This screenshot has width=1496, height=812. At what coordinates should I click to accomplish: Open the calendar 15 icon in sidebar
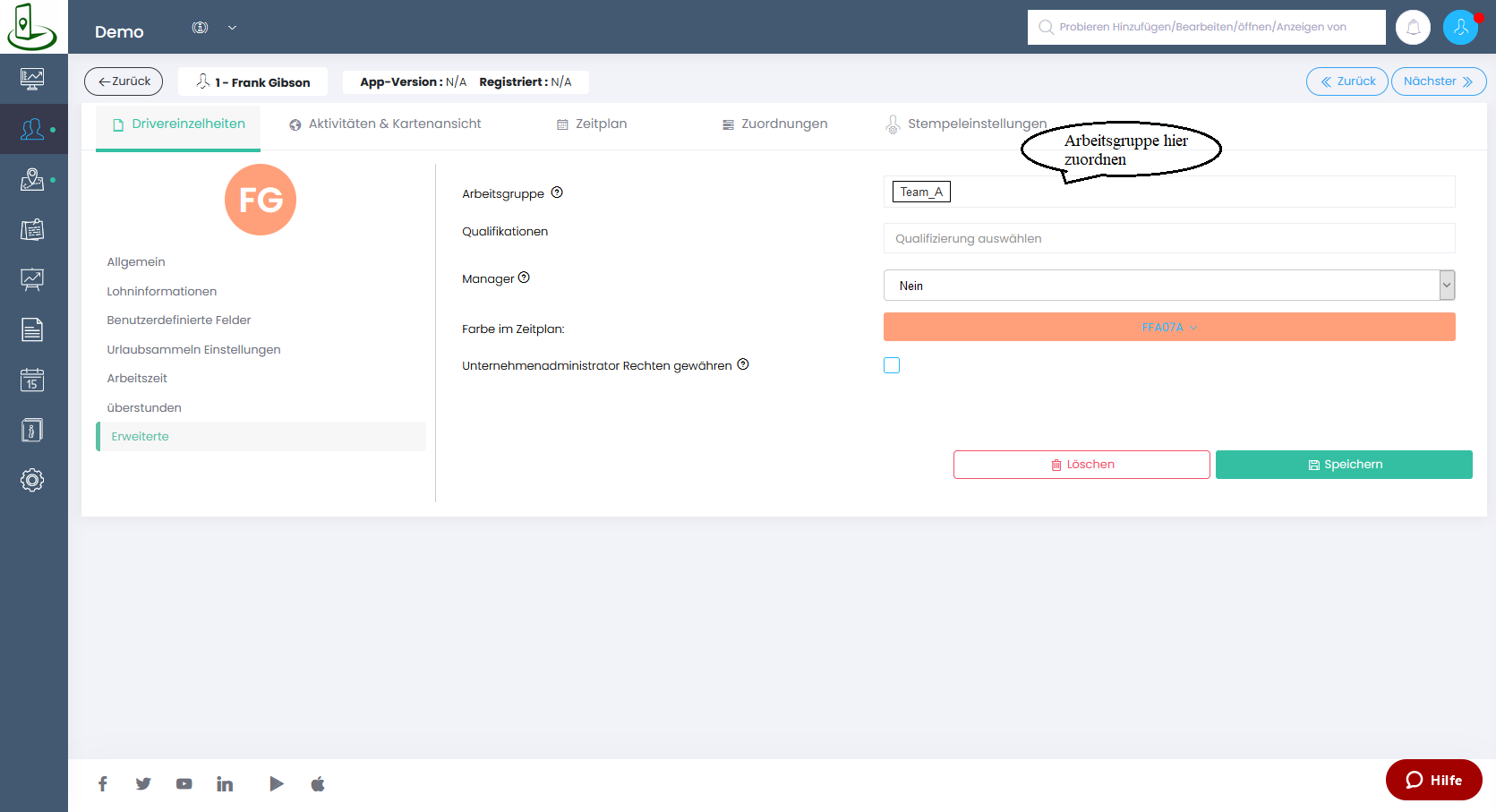(32, 380)
